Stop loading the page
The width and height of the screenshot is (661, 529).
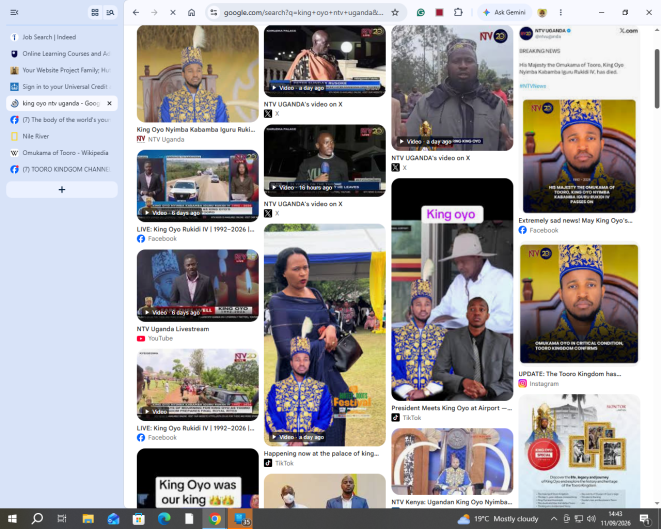coord(173,13)
